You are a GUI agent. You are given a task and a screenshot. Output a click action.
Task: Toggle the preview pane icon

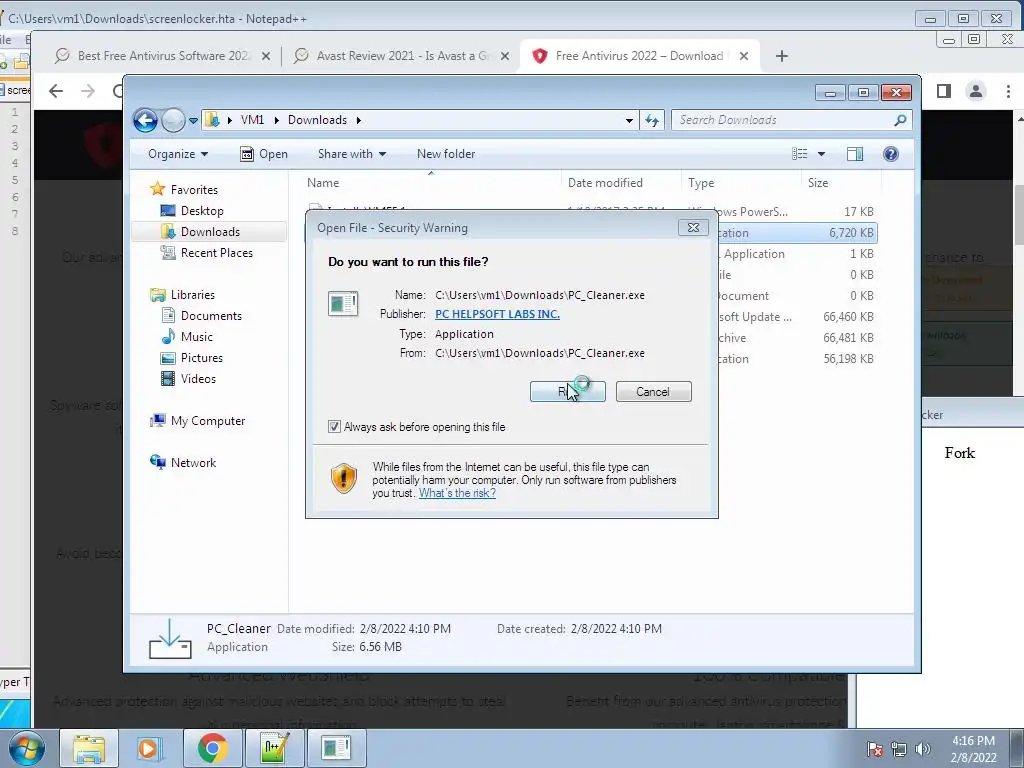coord(854,154)
